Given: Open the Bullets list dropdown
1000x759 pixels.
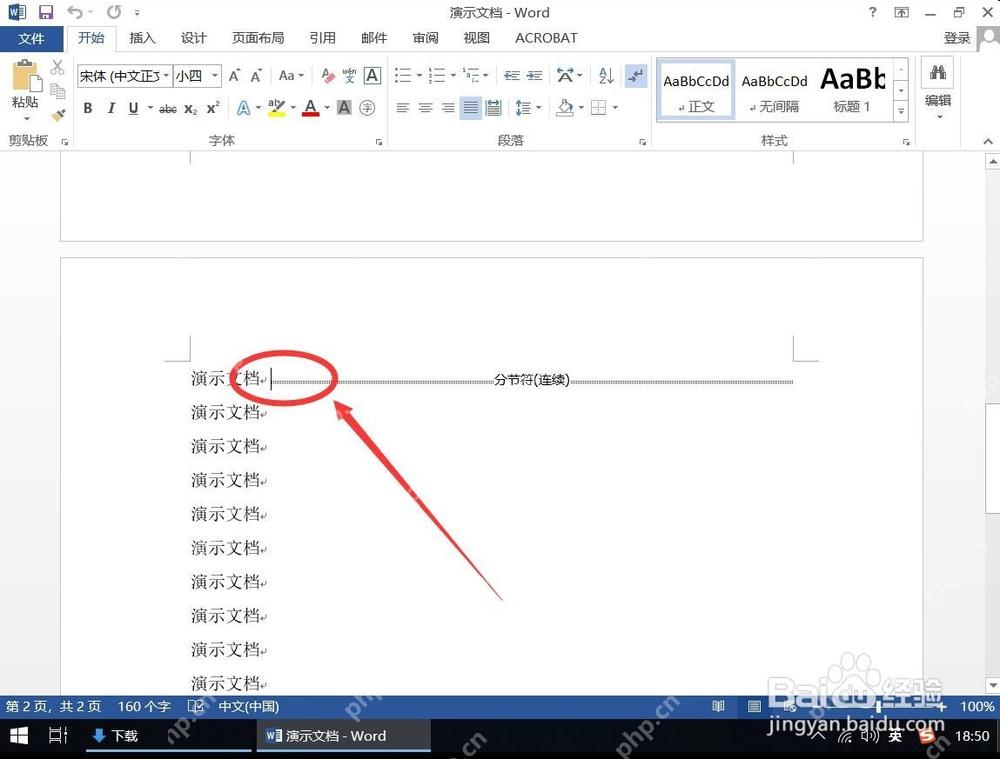Looking at the screenshot, I should point(420,76).
